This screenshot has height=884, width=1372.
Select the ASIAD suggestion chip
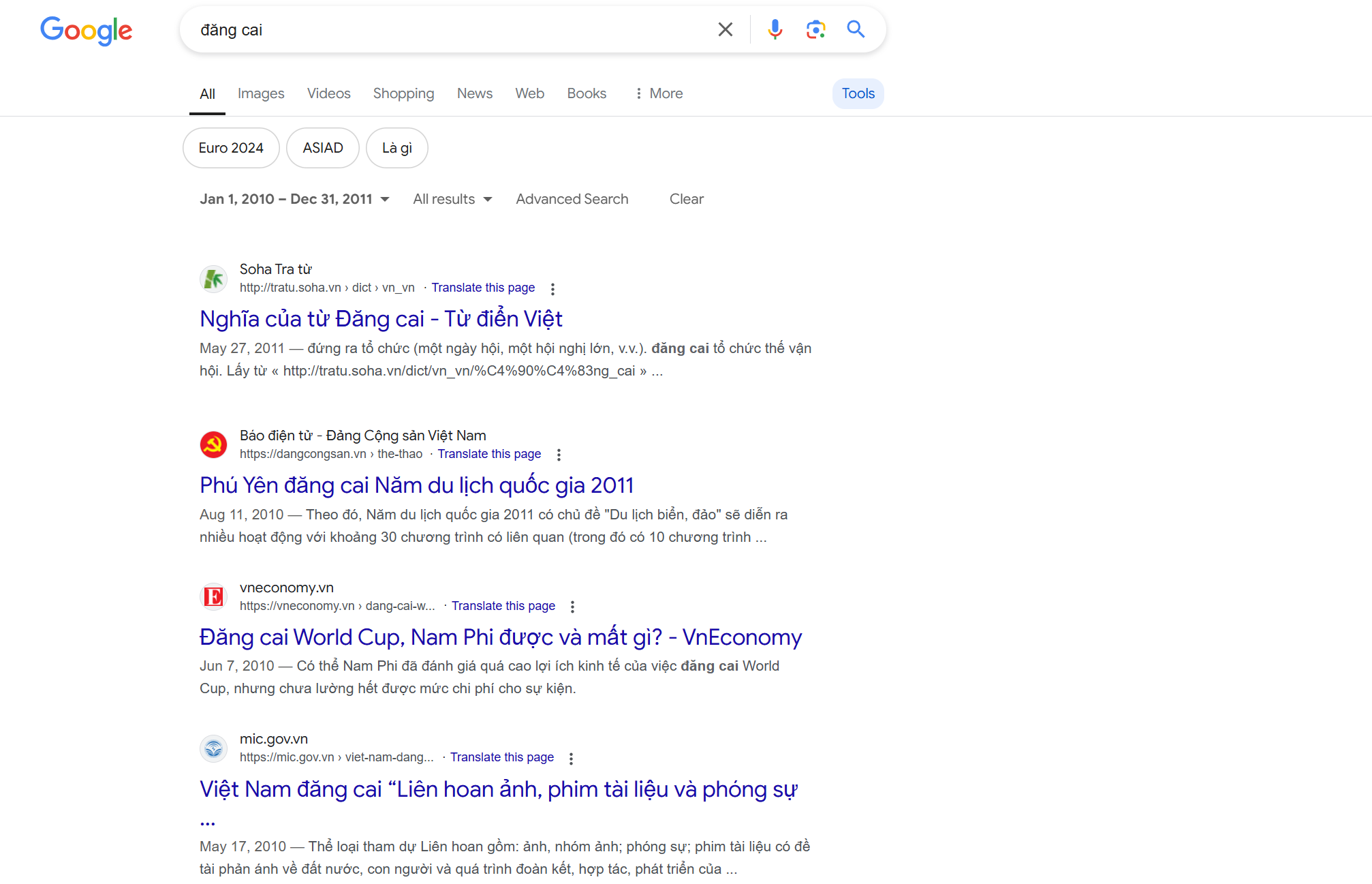[x=323, y=148]
